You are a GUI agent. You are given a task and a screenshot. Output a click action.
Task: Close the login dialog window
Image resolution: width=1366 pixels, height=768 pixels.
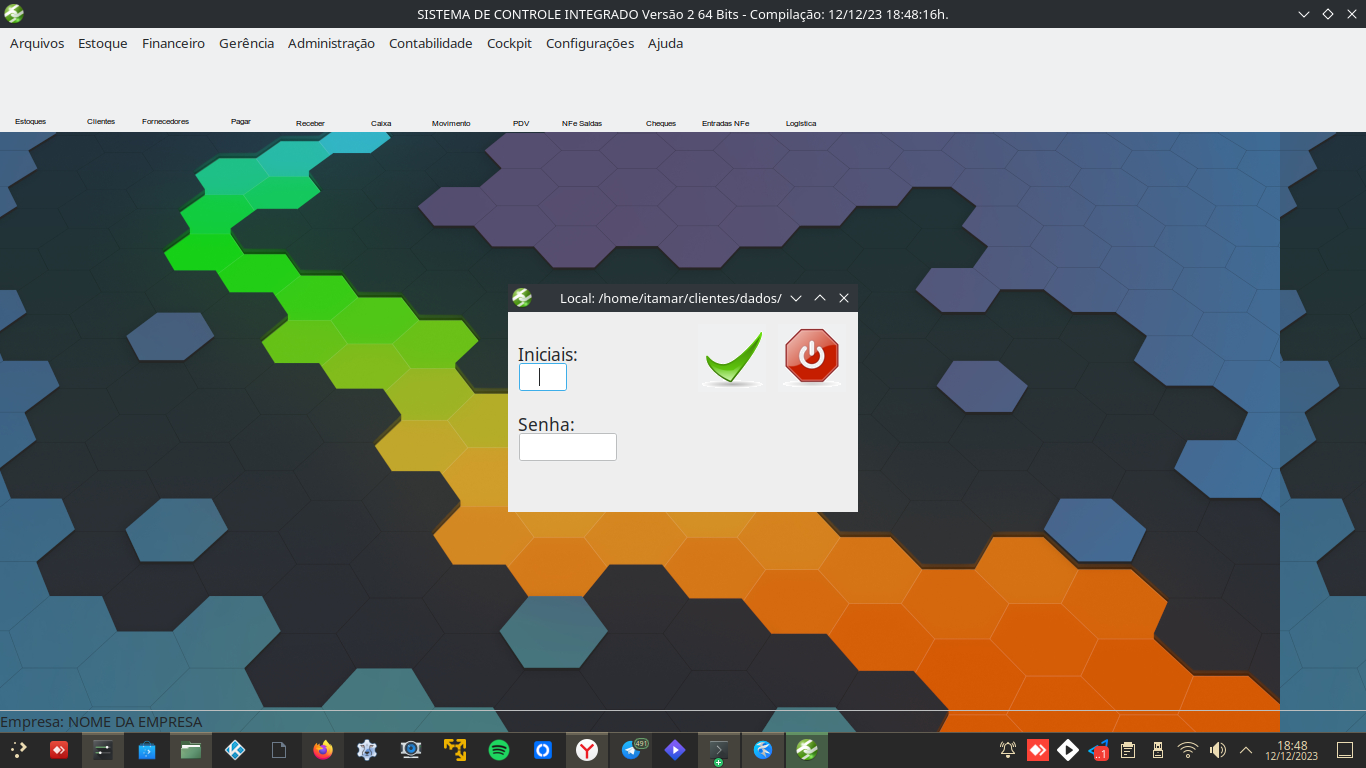[x=844, y=298]
